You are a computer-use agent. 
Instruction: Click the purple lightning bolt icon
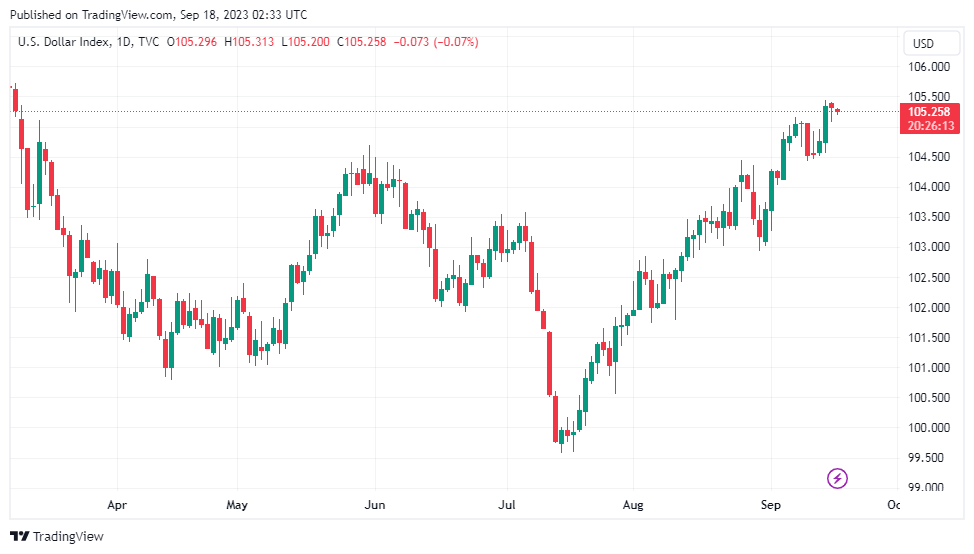tap(838, 478)
